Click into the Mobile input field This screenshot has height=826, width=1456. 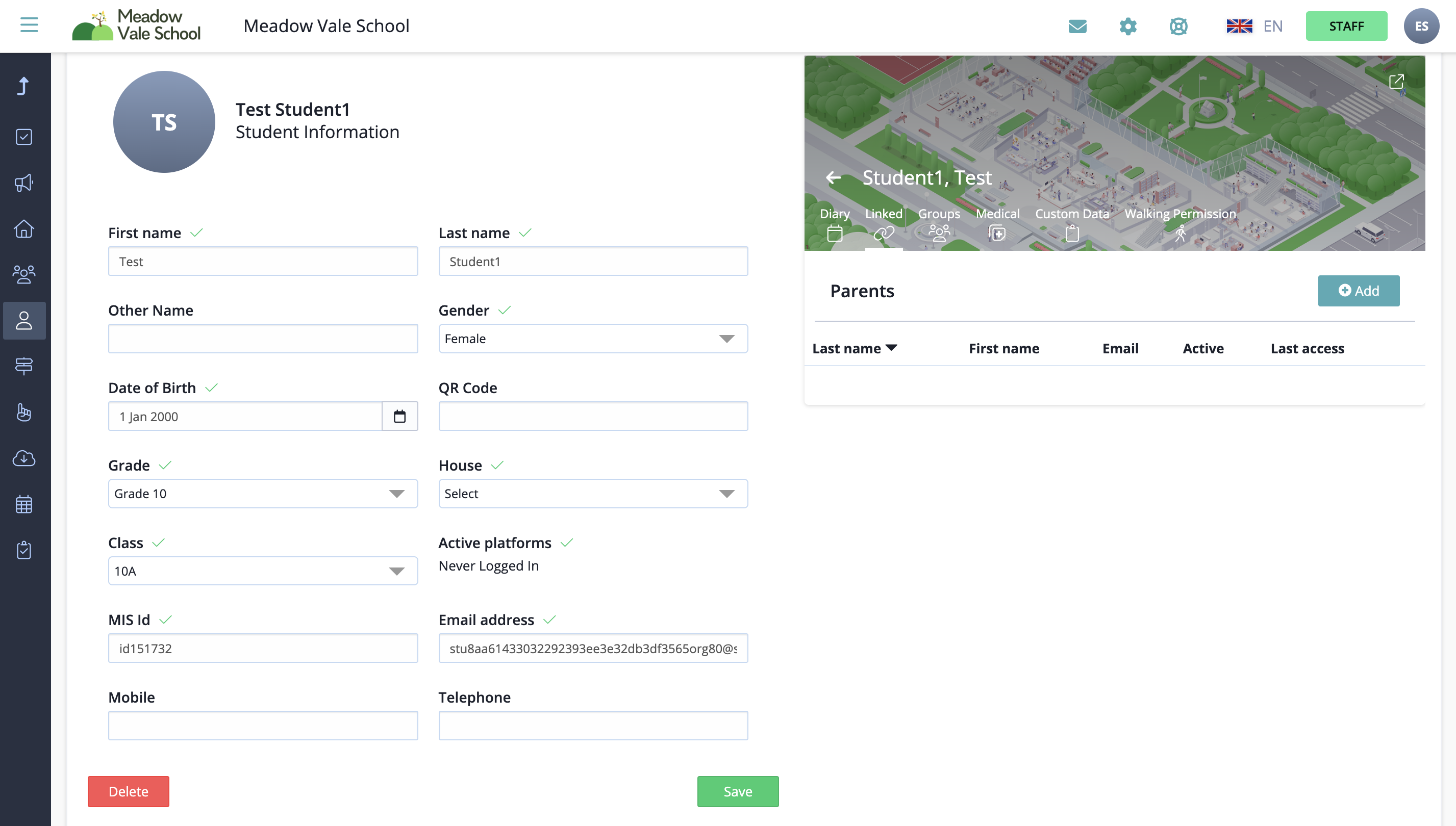(262, 726)
